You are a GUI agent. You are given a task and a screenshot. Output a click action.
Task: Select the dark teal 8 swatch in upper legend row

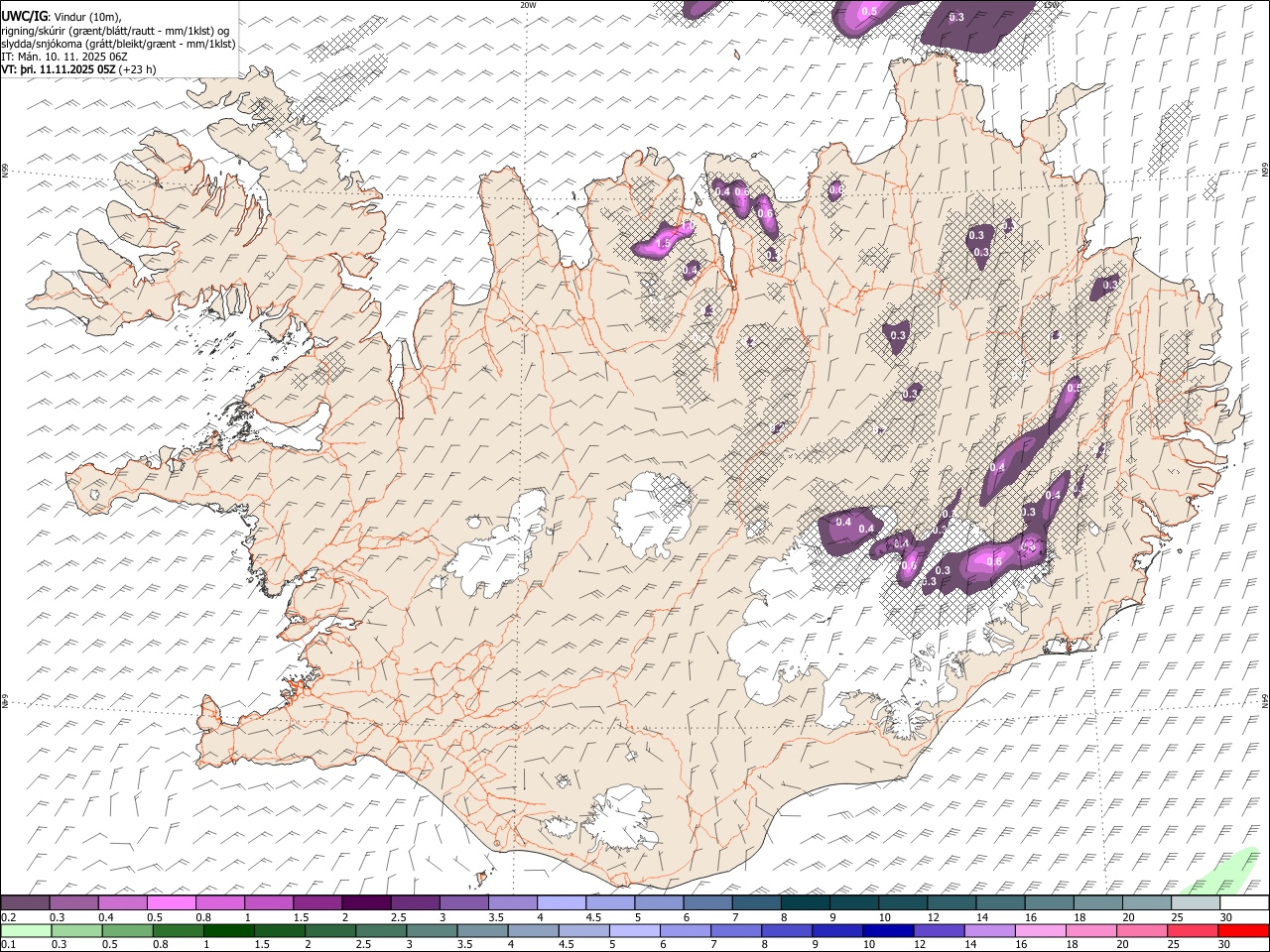tap(806, 903)
